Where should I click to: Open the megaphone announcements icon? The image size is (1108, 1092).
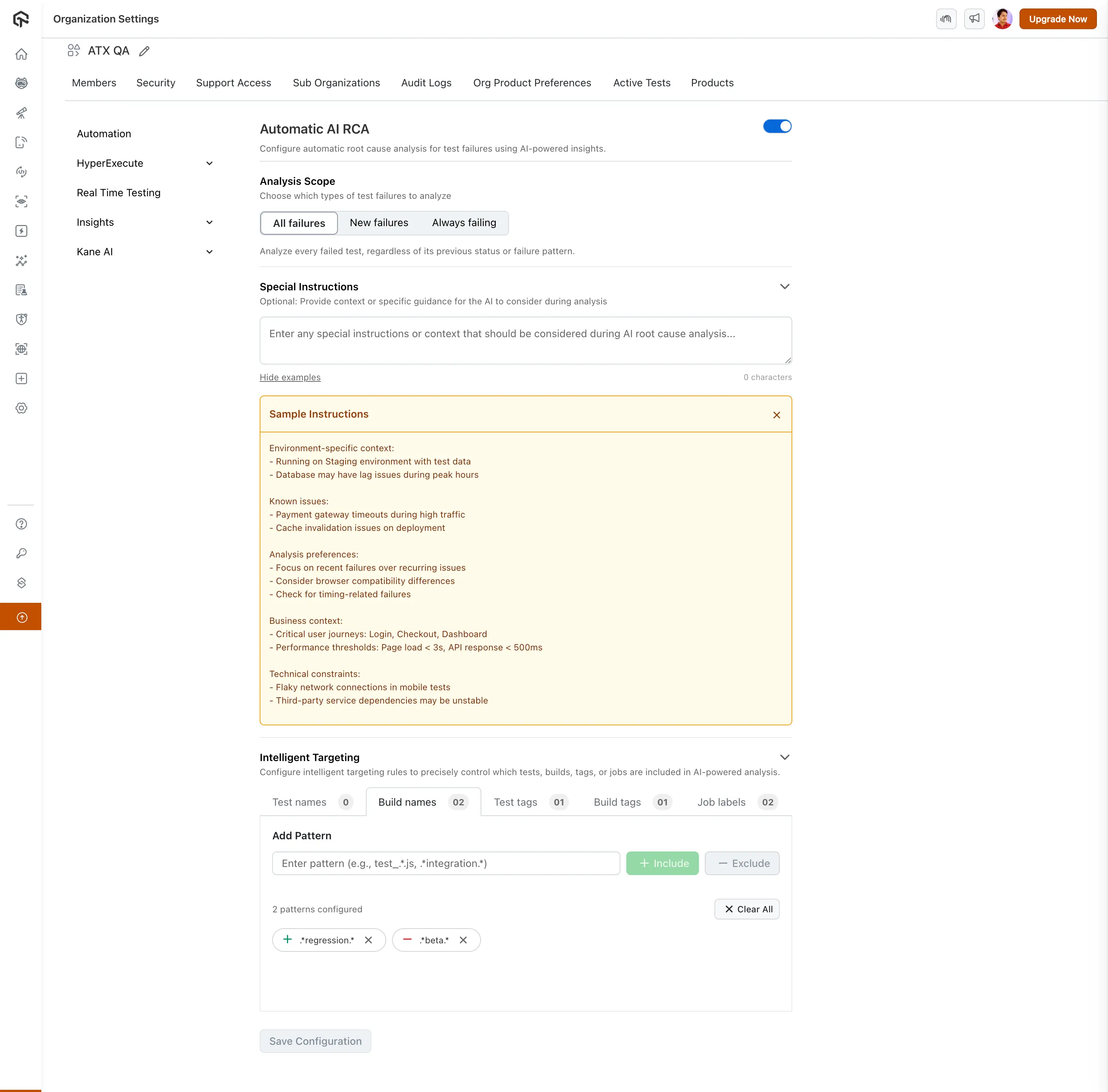tap(974, 19)
